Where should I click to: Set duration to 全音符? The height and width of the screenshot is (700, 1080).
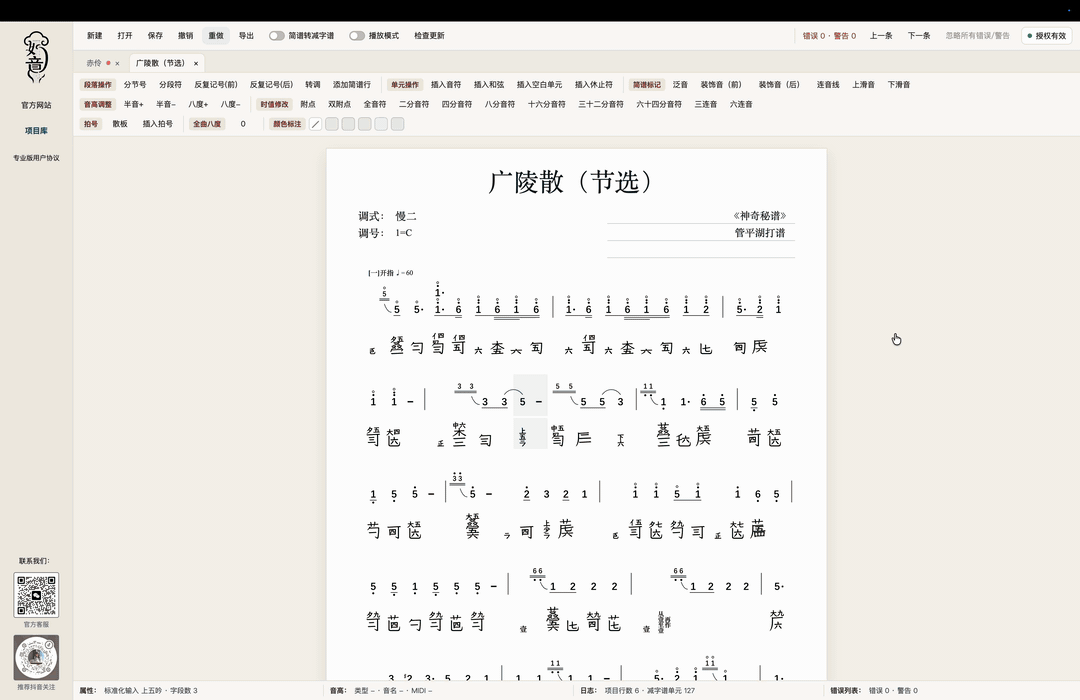point(375,105)
